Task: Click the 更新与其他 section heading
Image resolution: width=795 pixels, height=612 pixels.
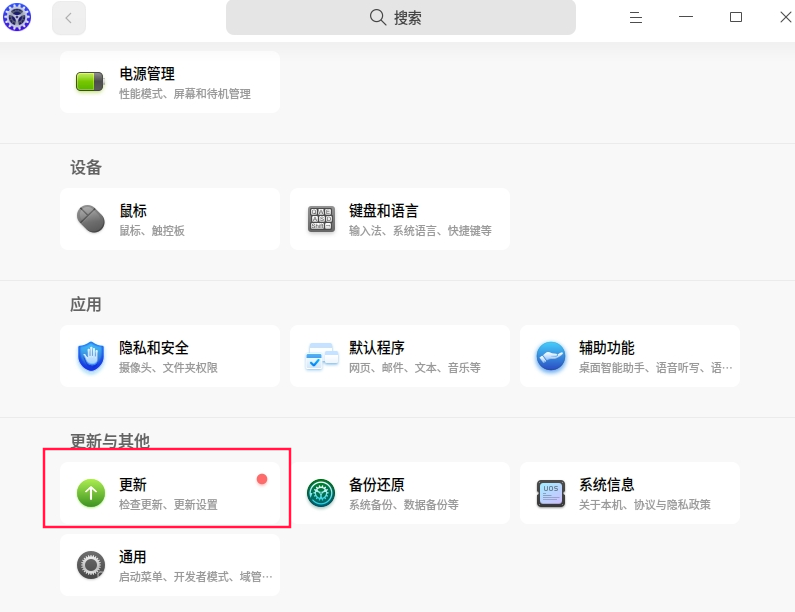Action: coord(110,441)
